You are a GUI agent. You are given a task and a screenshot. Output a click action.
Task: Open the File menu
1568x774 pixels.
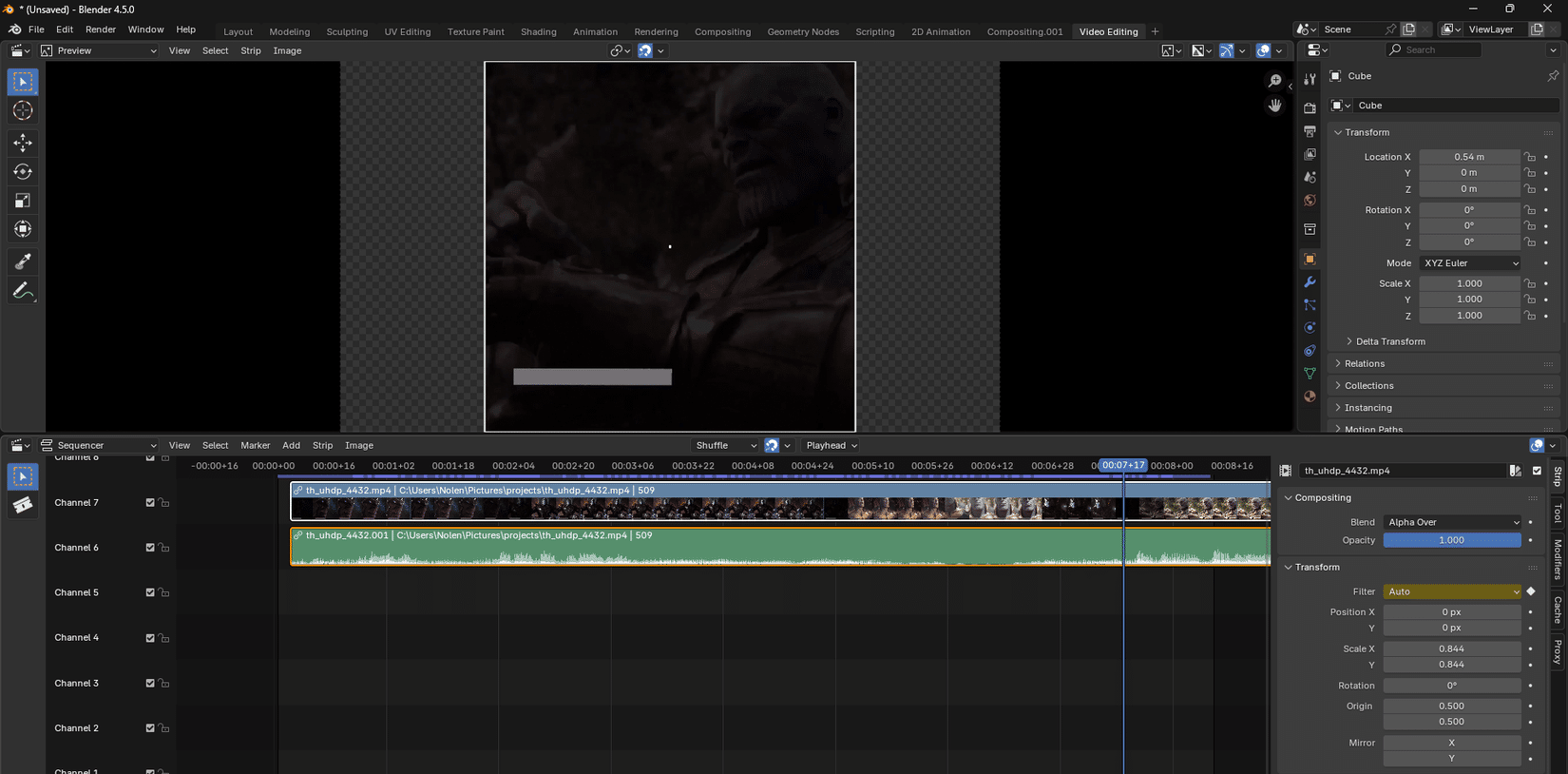coord(36,29)
